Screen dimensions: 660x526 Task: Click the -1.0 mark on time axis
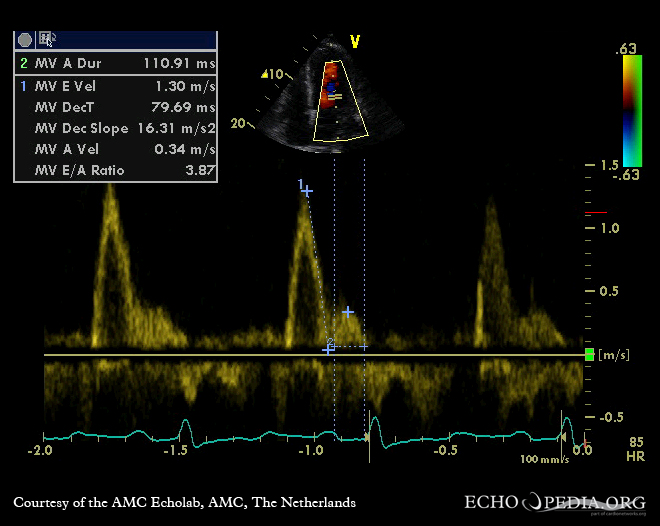click(x=311, y=451)
